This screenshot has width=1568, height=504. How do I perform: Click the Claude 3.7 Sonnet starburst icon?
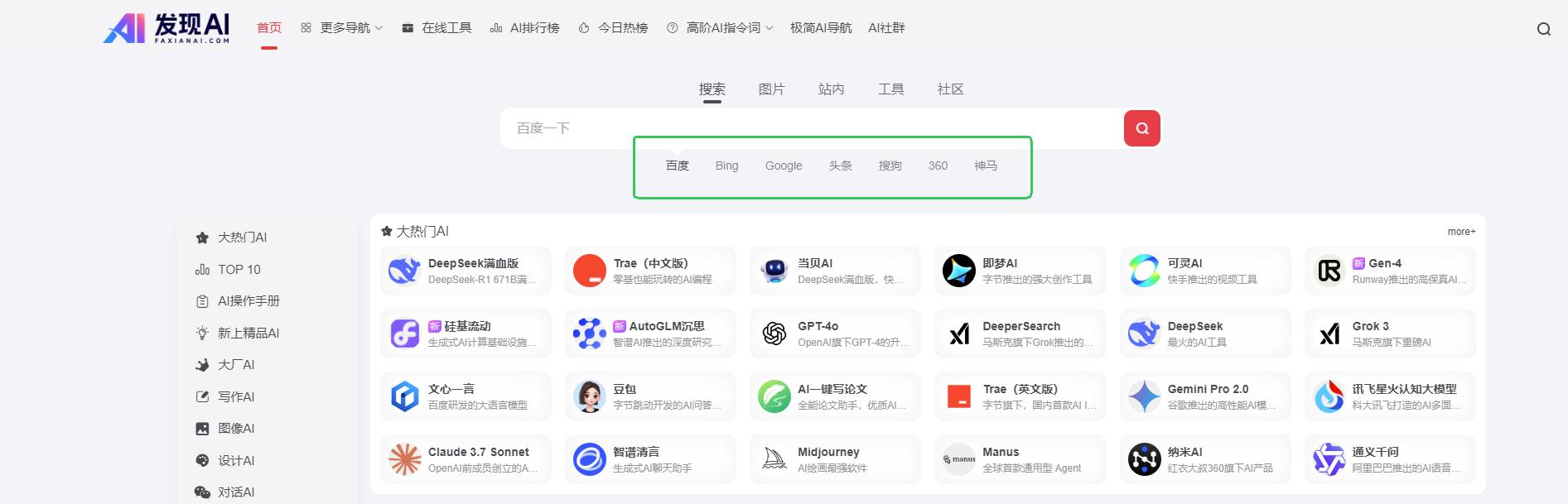[x=405, y=459]
